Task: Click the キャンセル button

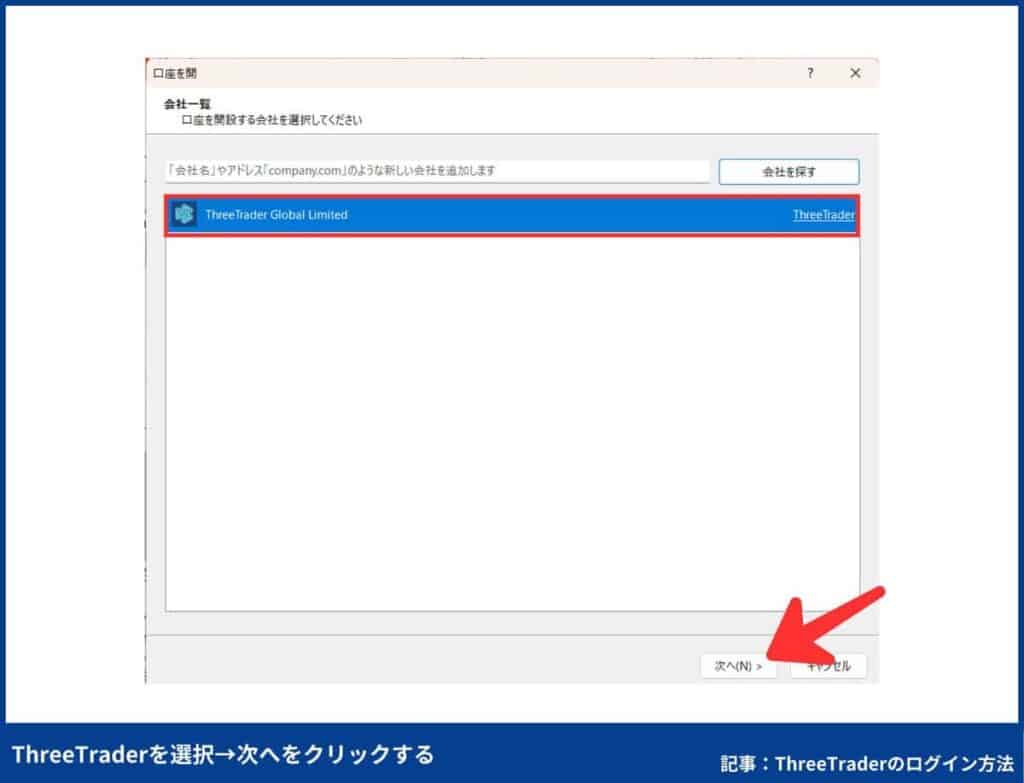Action: coord(829,666)
